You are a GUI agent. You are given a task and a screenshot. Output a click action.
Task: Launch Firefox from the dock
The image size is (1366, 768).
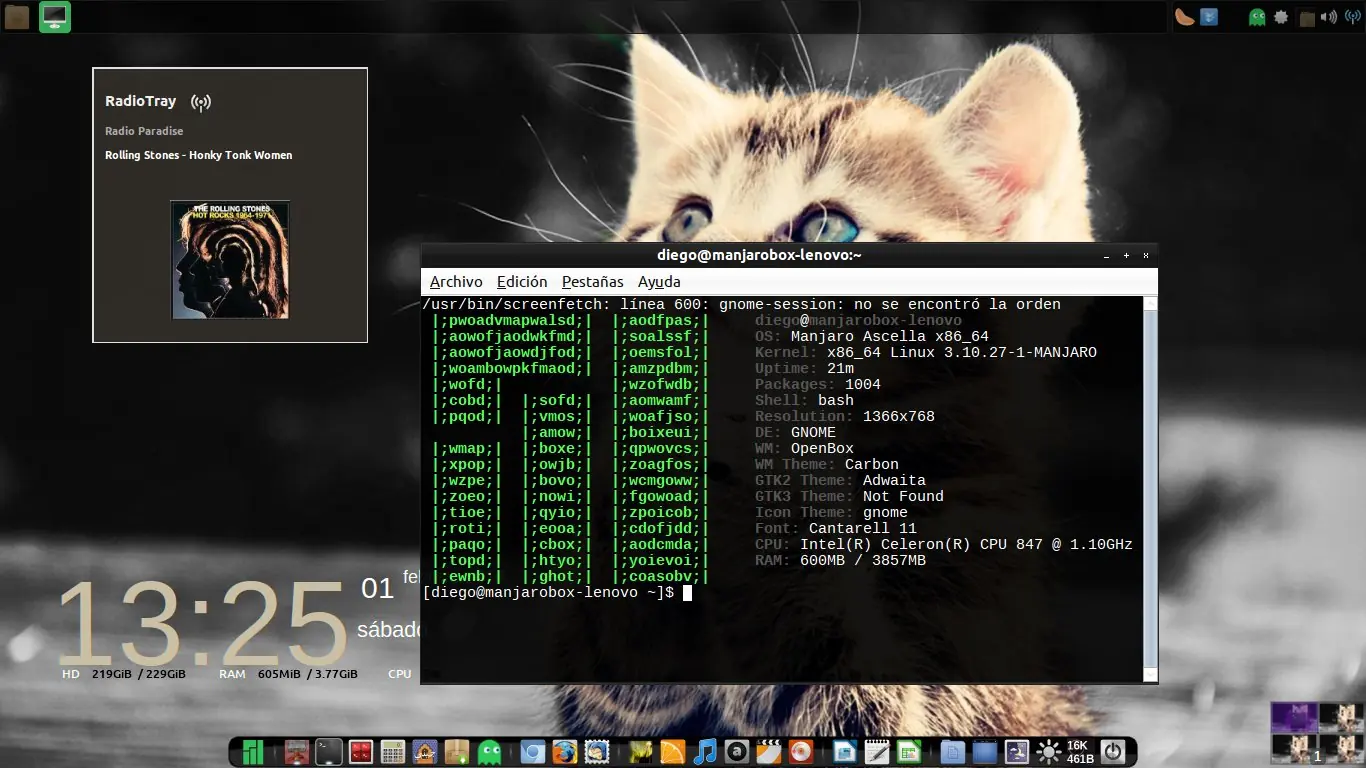pos(564,750)
